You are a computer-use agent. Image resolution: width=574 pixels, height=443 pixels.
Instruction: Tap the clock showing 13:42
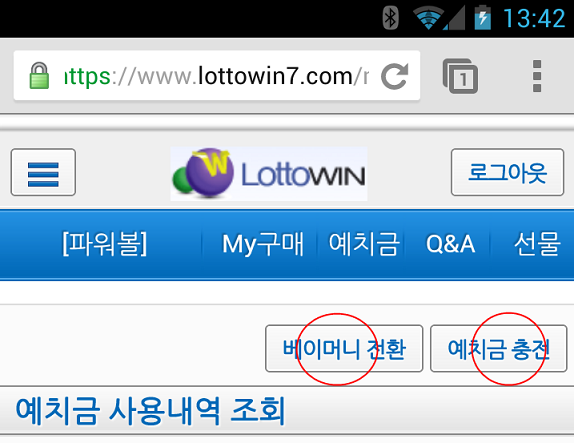(x=534, y=18)
